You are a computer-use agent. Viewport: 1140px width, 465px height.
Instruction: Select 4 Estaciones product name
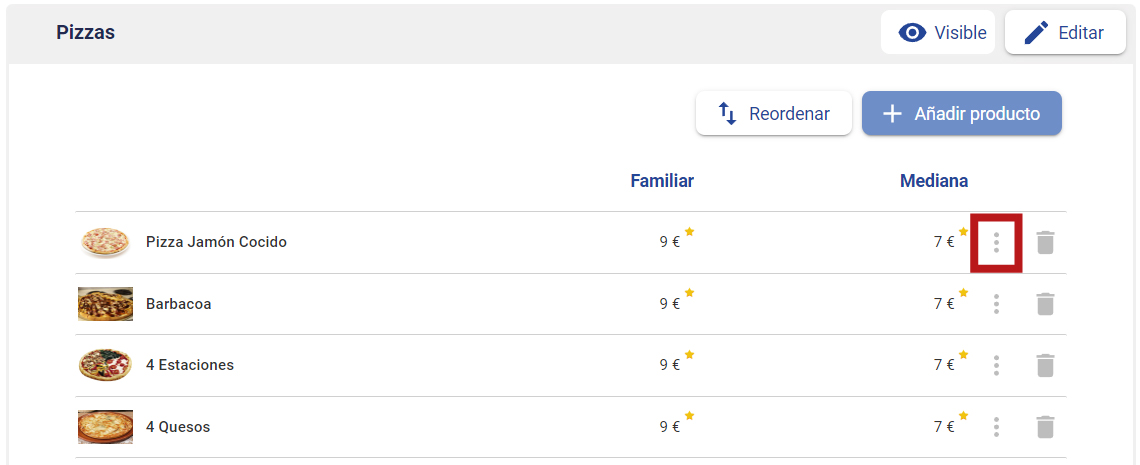click(x=190, y=365)
